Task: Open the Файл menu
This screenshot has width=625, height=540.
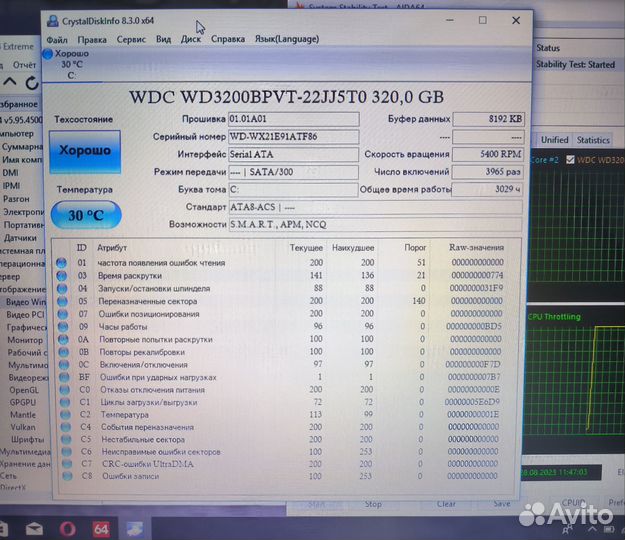Action: [57, 40]
